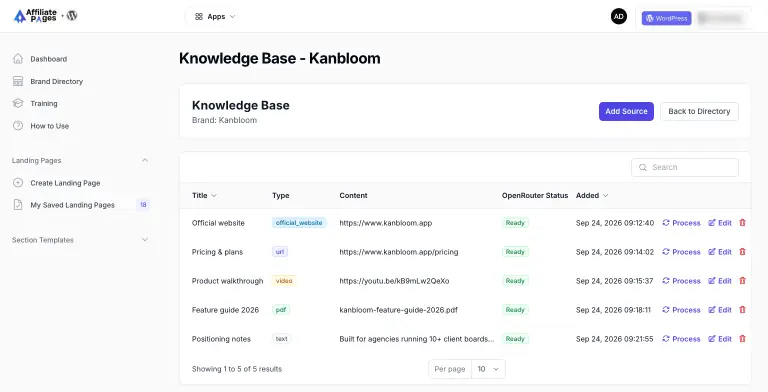This screenshot has height=392, width=768.
Task: Edit the Product walkthrough source
Action: pos(720,281)
